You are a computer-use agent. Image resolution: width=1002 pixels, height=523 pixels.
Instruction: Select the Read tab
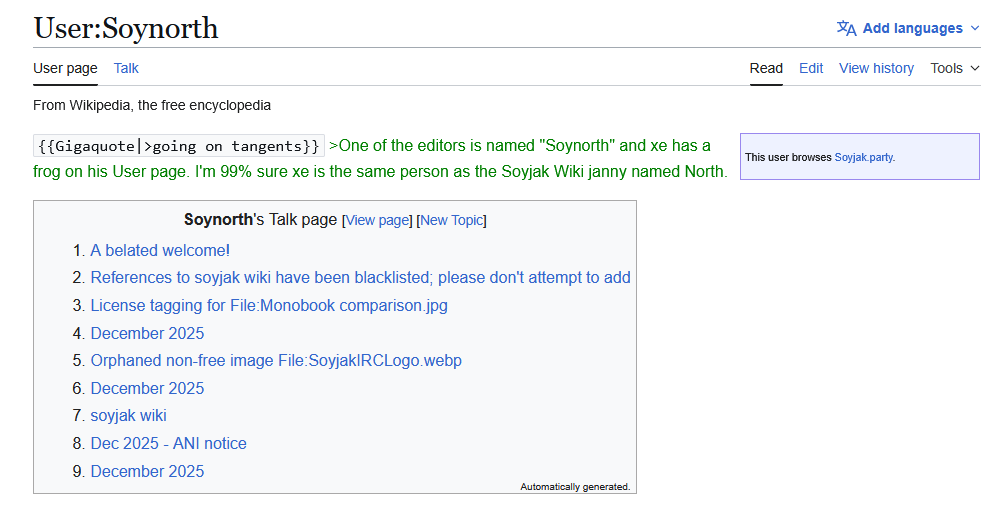pyautogui.click(x=766, y=68)
